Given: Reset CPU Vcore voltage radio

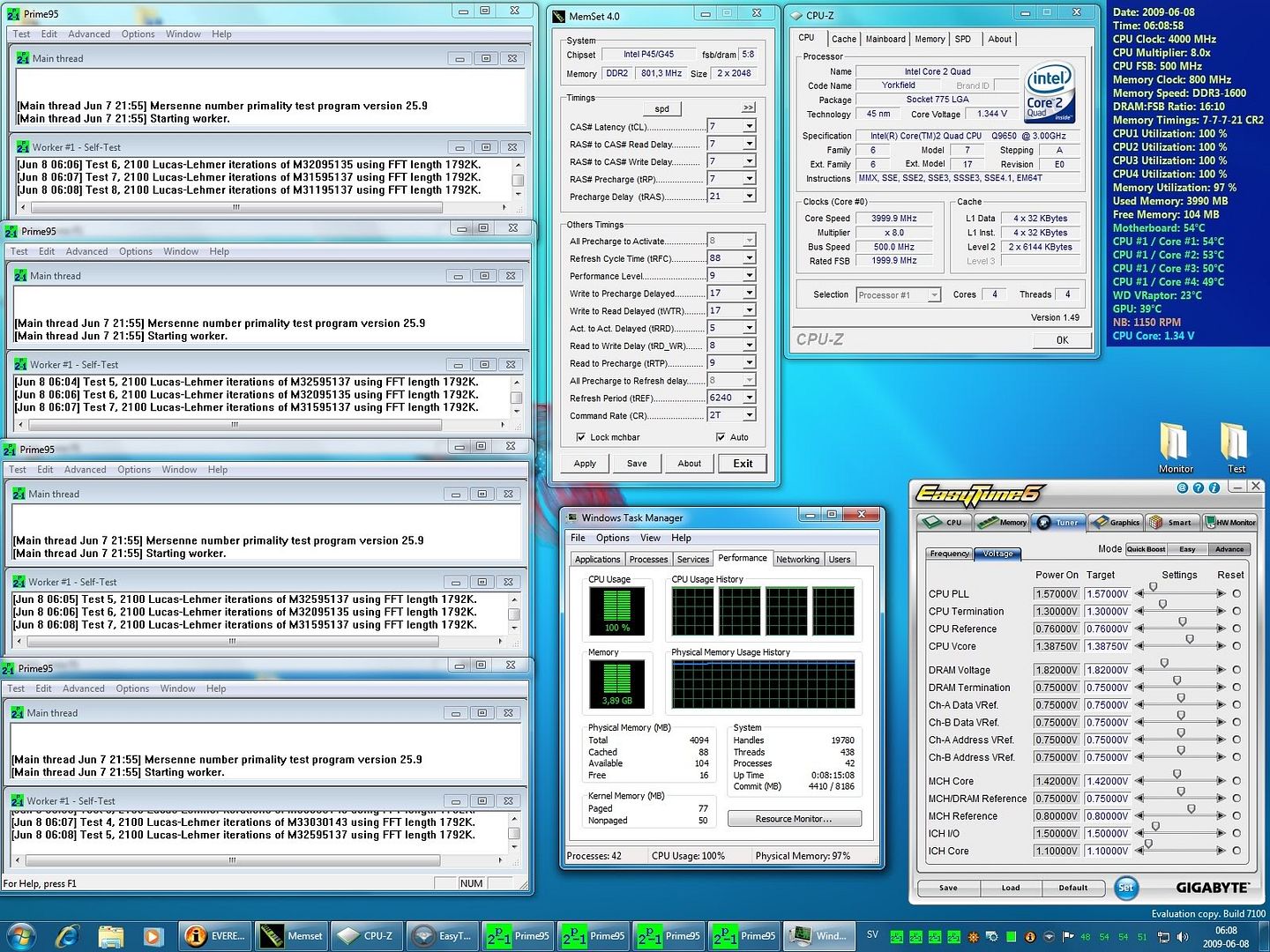Looking at the screenshot, I should 1236,646.
